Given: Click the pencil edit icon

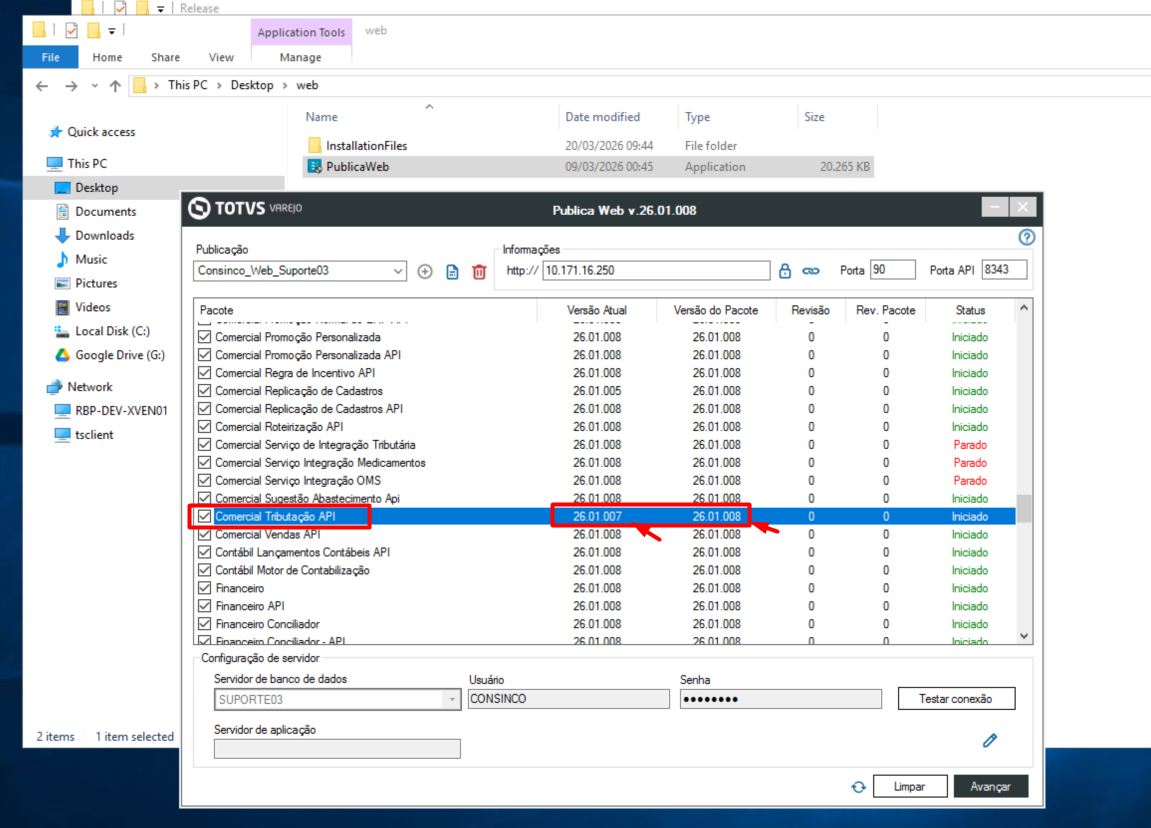Looking at the screenshot, I should 990,741.
